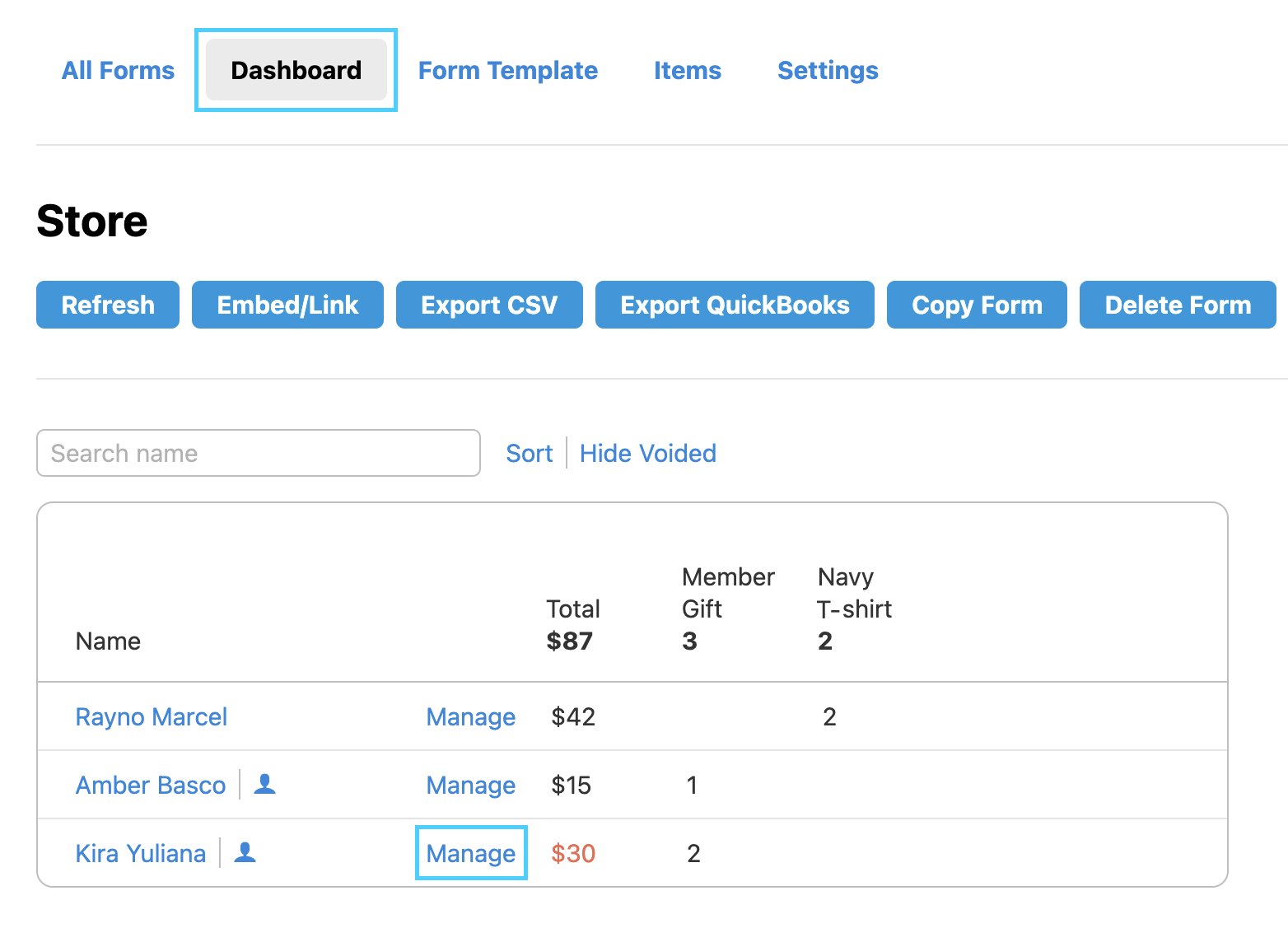
Task: Click Manage for Kira Yuliana
Action: 471,854
